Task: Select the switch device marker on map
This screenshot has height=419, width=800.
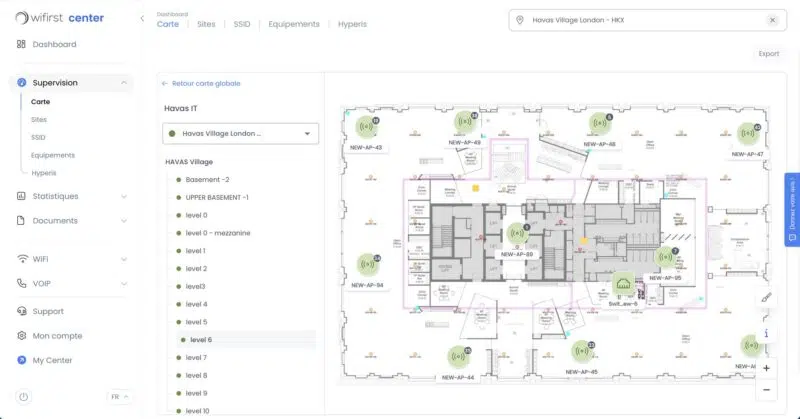Action: tap(623, 284)
